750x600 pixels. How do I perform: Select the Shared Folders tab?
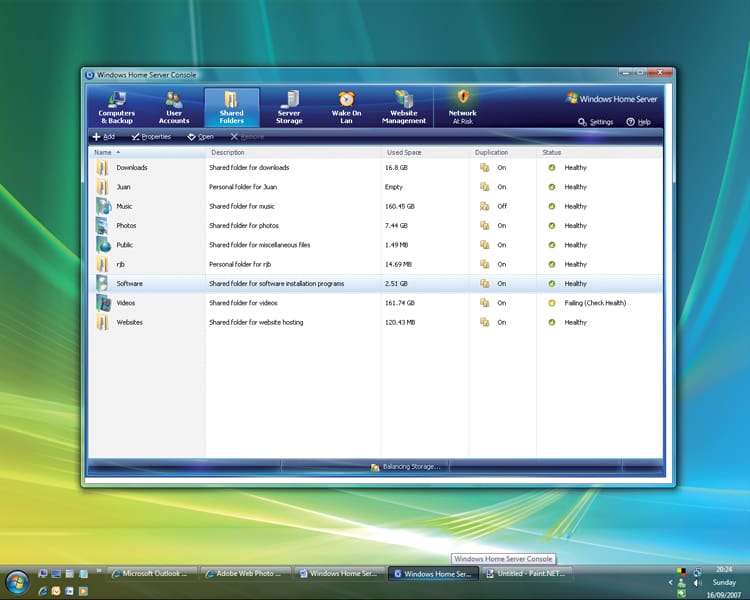232,108
